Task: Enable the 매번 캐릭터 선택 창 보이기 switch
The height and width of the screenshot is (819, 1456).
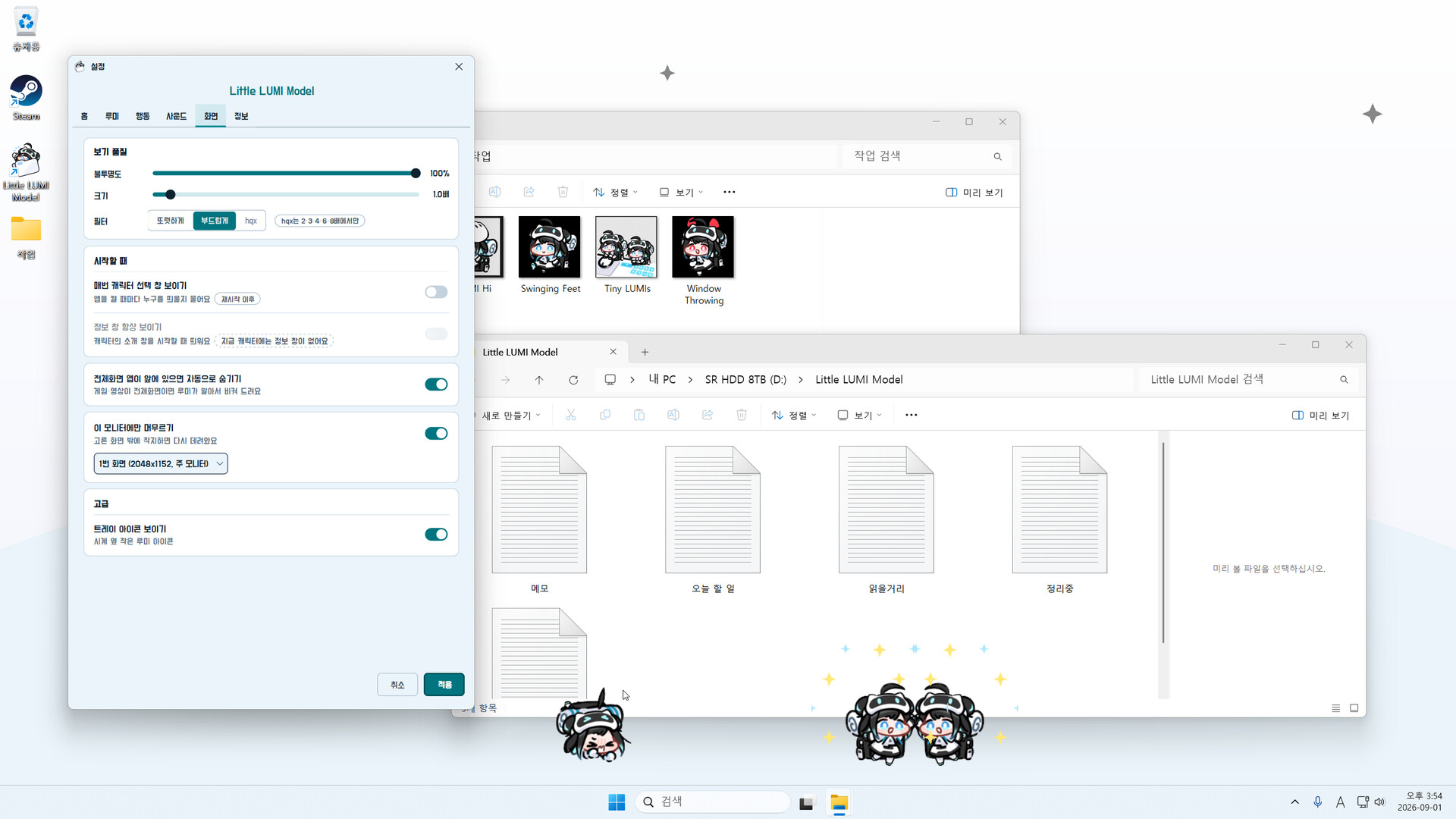Action: (x=436, y=292)
